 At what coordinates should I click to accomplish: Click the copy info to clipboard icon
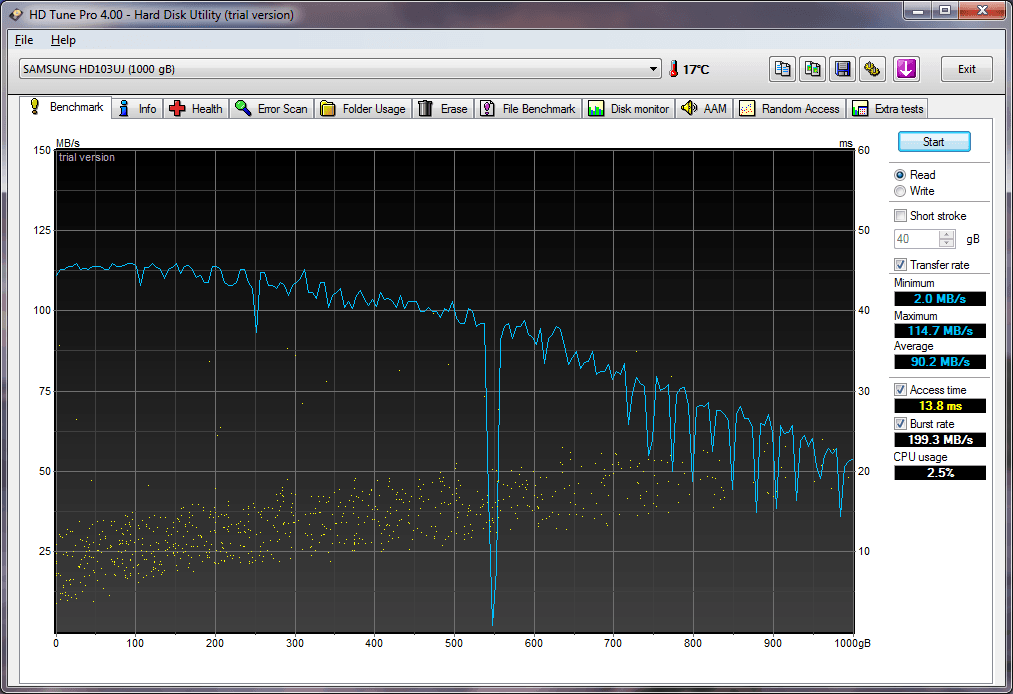click(x=782, y=69)
